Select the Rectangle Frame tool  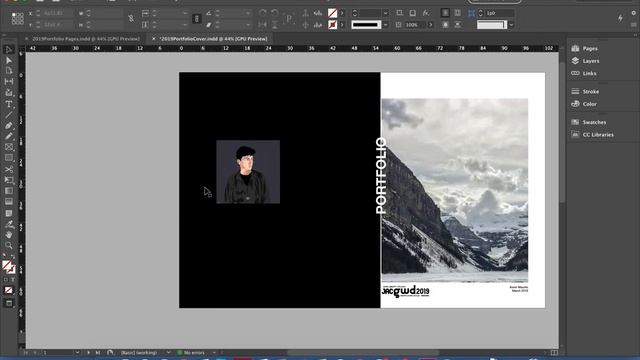click(x=9, y=147)
